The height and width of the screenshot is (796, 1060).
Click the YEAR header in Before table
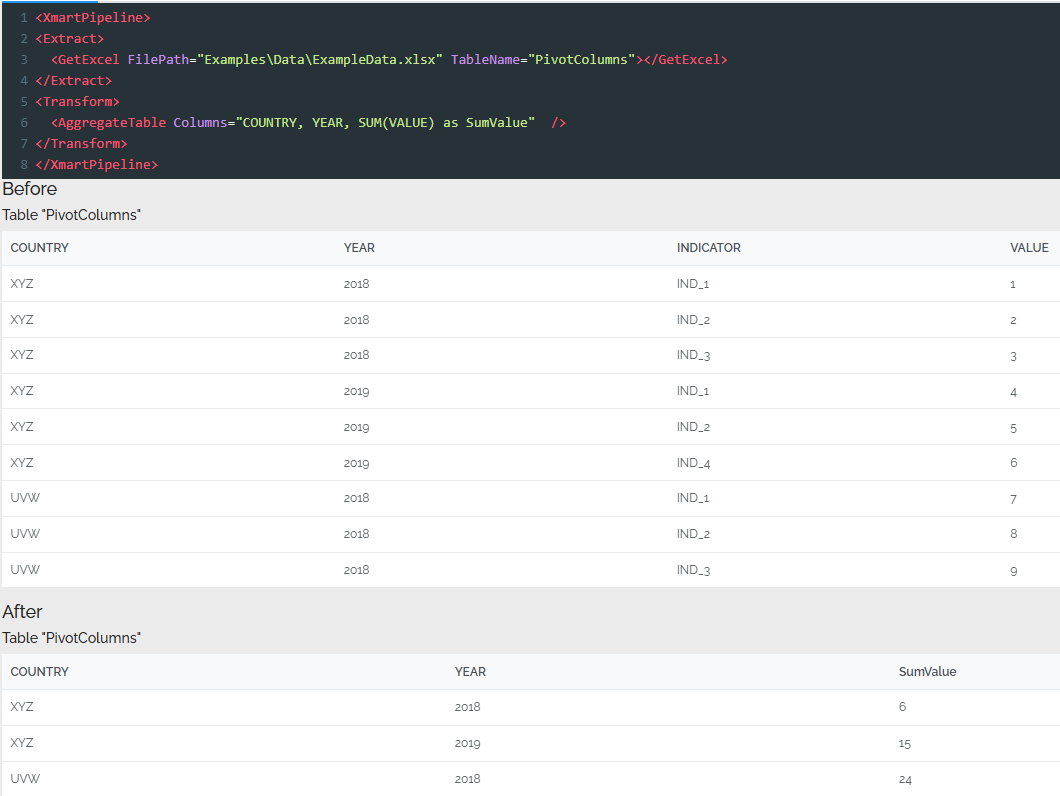click(359, 248)
